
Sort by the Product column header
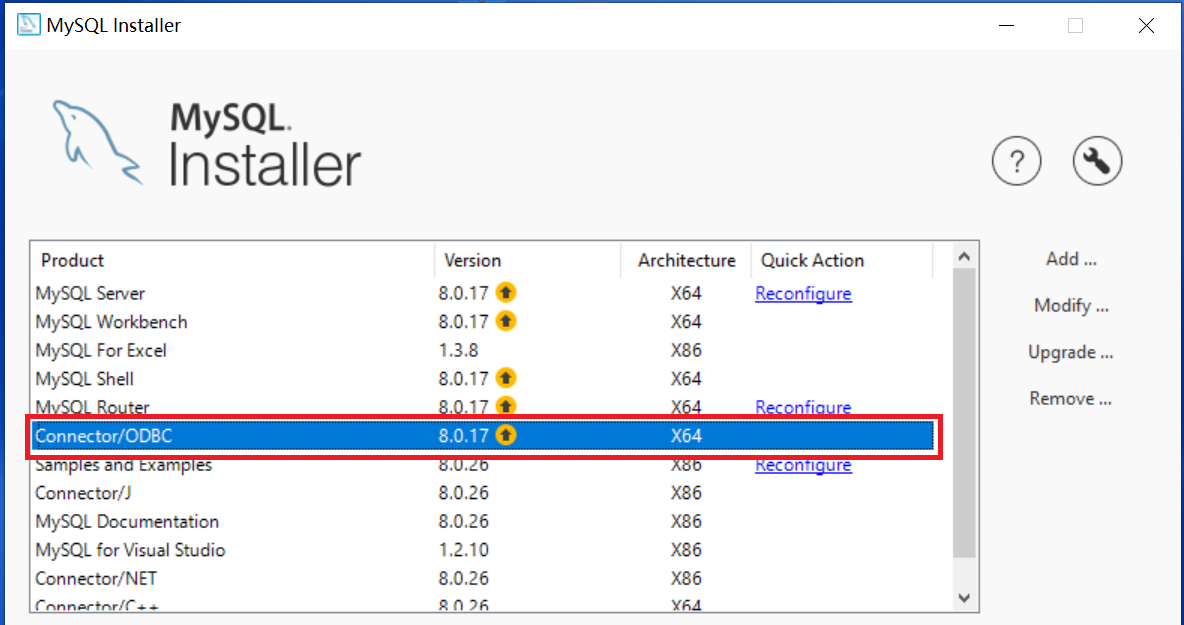233,260
